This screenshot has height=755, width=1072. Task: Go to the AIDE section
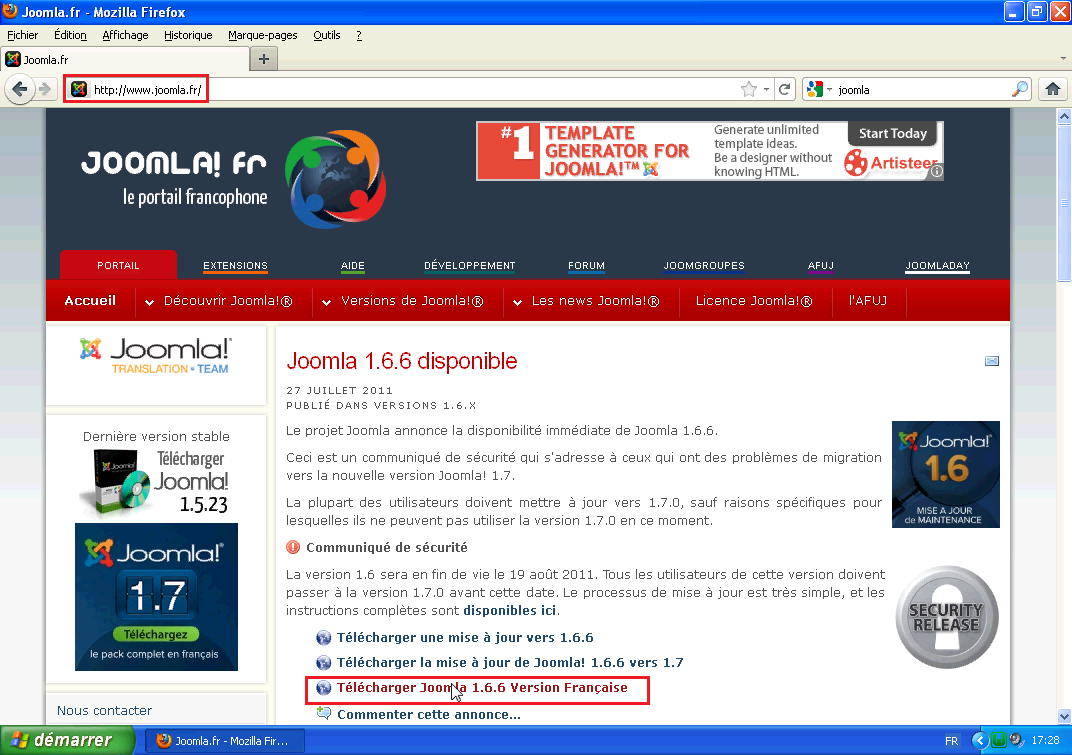click(x=353, y=265)
